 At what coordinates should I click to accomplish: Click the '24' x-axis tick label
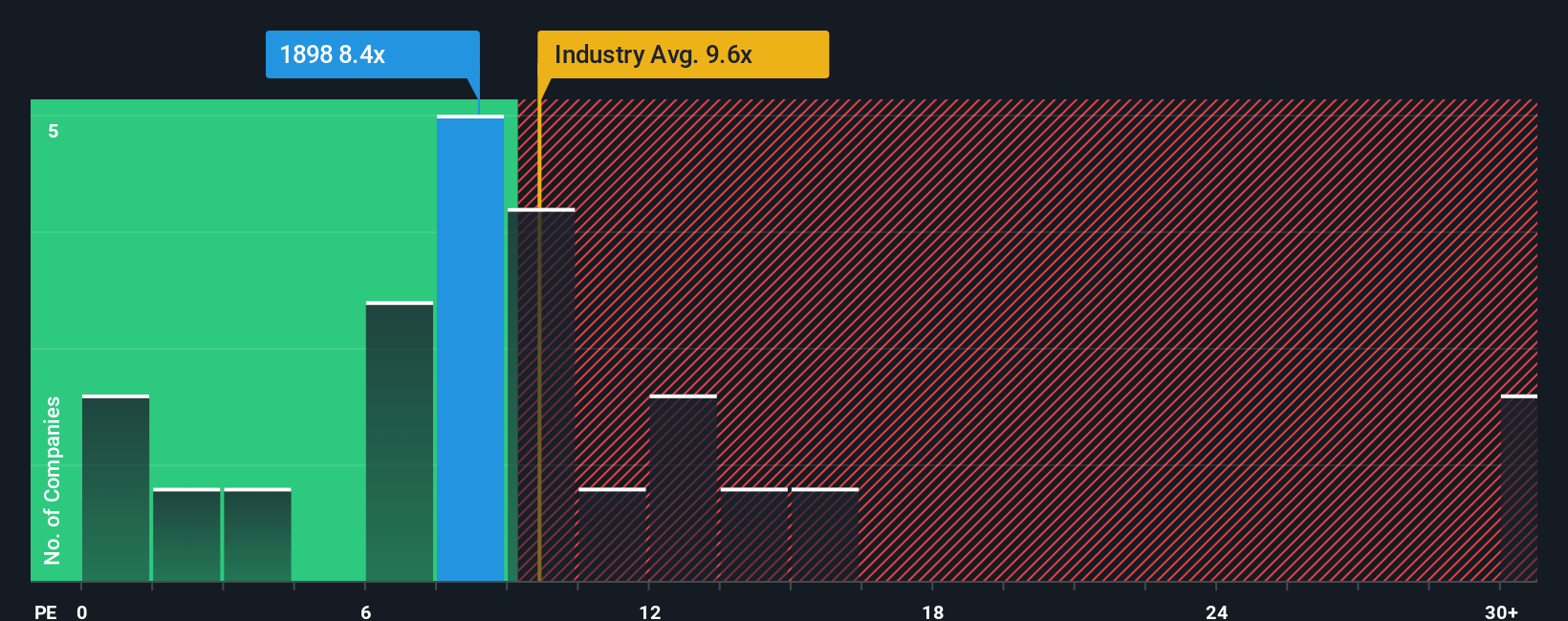pyautogui.click(x=1216, y=611)
